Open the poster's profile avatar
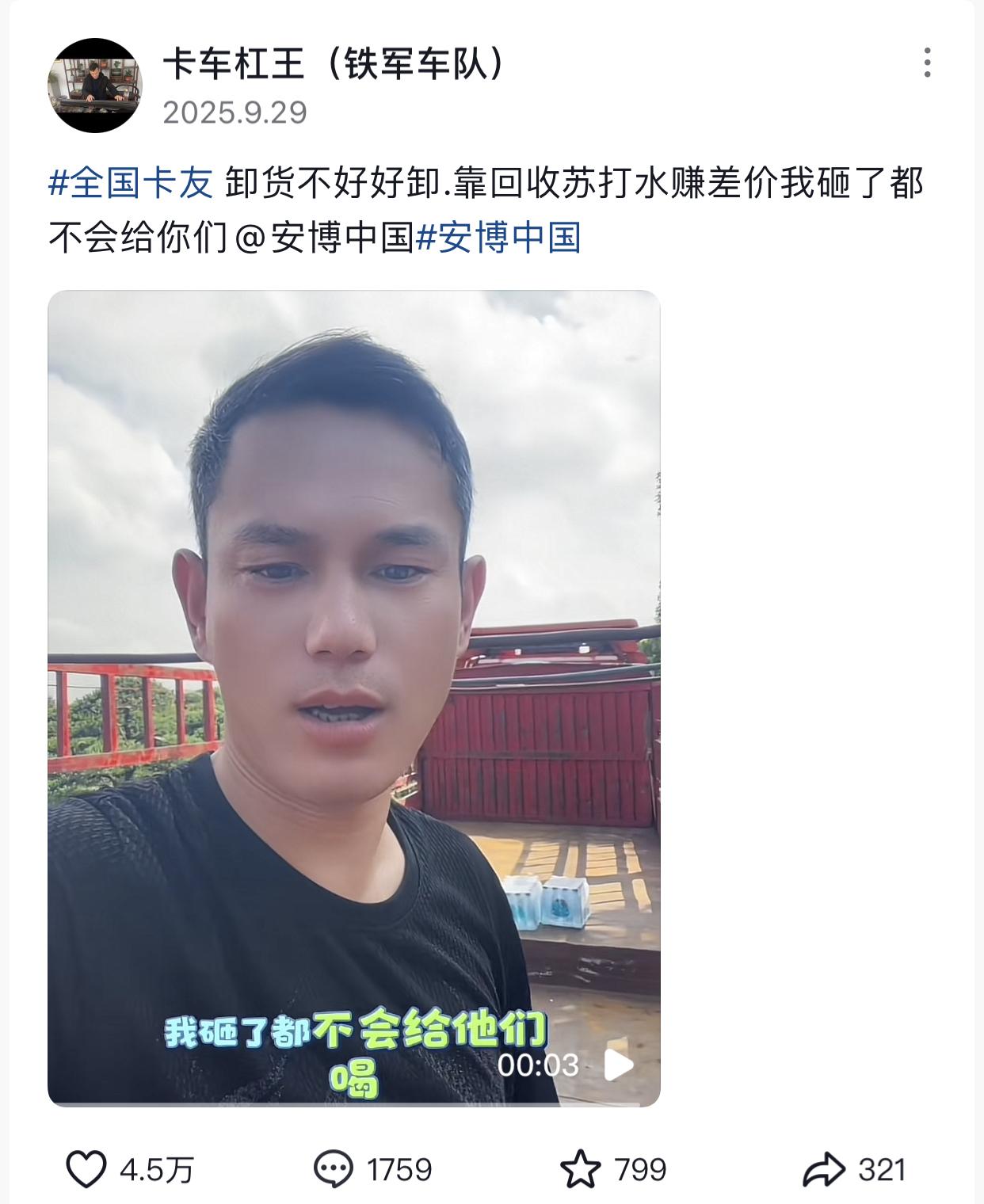The image size is (984, 1204). coord(95,85)
